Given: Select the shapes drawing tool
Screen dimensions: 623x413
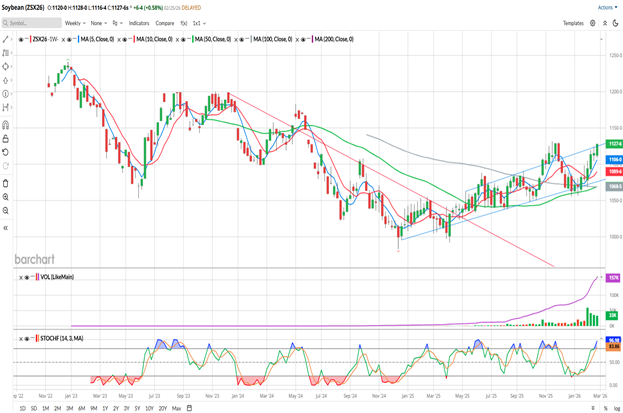Looking at the screenshot, I should [5, 66].
